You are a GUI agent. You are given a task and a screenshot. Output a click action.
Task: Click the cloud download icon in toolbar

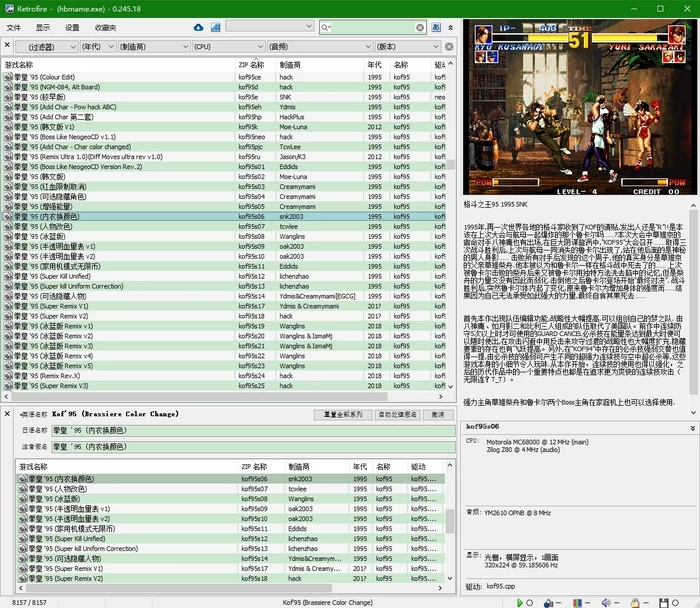point(199,27)
